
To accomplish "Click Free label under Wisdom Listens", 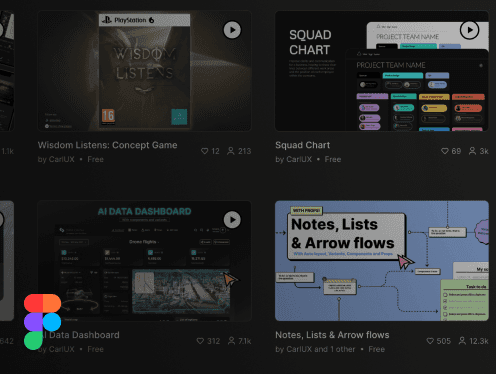I will [x=95, y=159].
